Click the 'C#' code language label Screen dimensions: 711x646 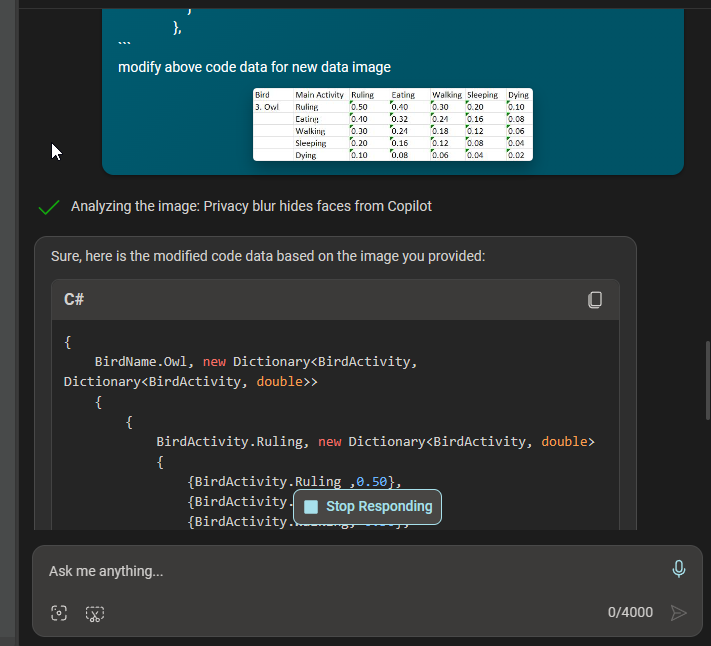pyautogui.click(x=74, y=299)
